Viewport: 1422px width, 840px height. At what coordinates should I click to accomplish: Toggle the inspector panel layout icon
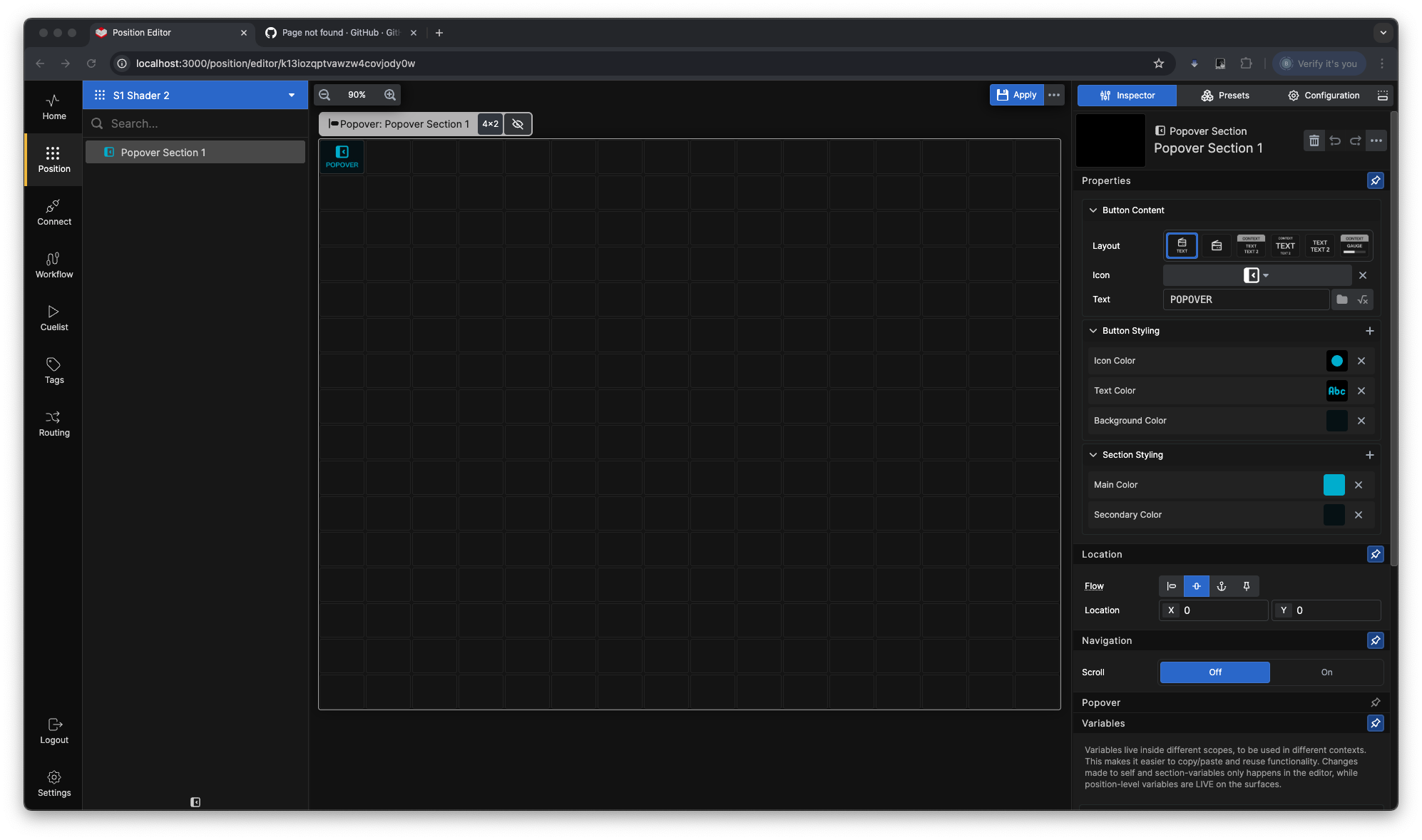pos(1382,96)
